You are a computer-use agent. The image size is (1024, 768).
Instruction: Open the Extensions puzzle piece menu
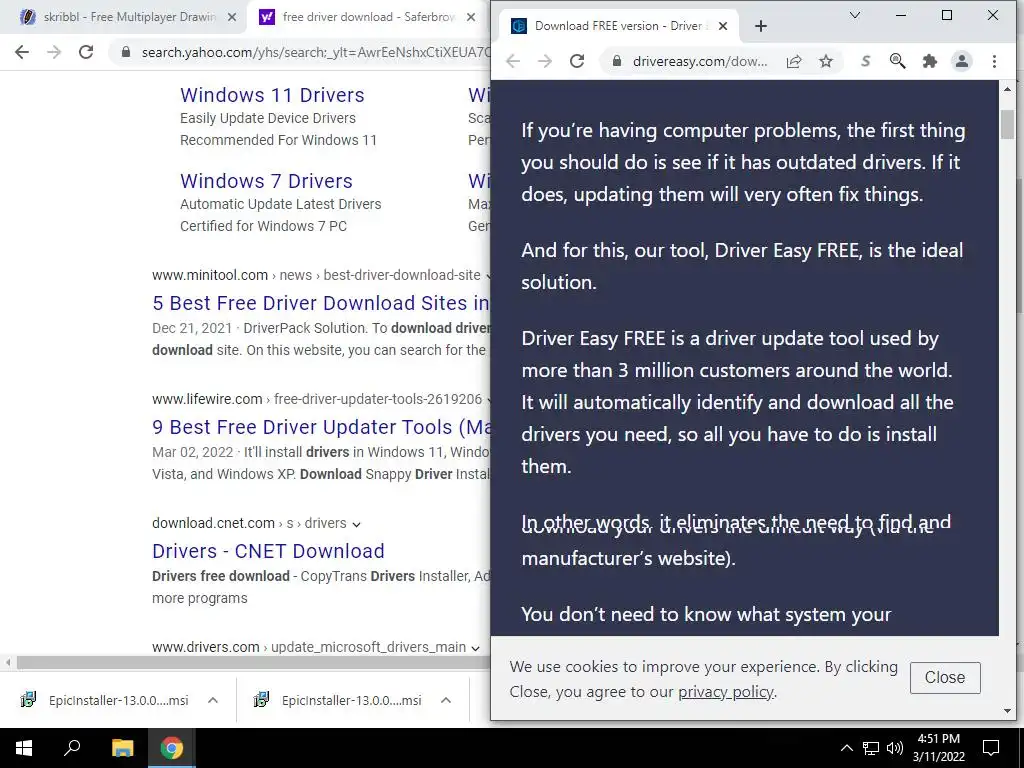tap(929, 61)
